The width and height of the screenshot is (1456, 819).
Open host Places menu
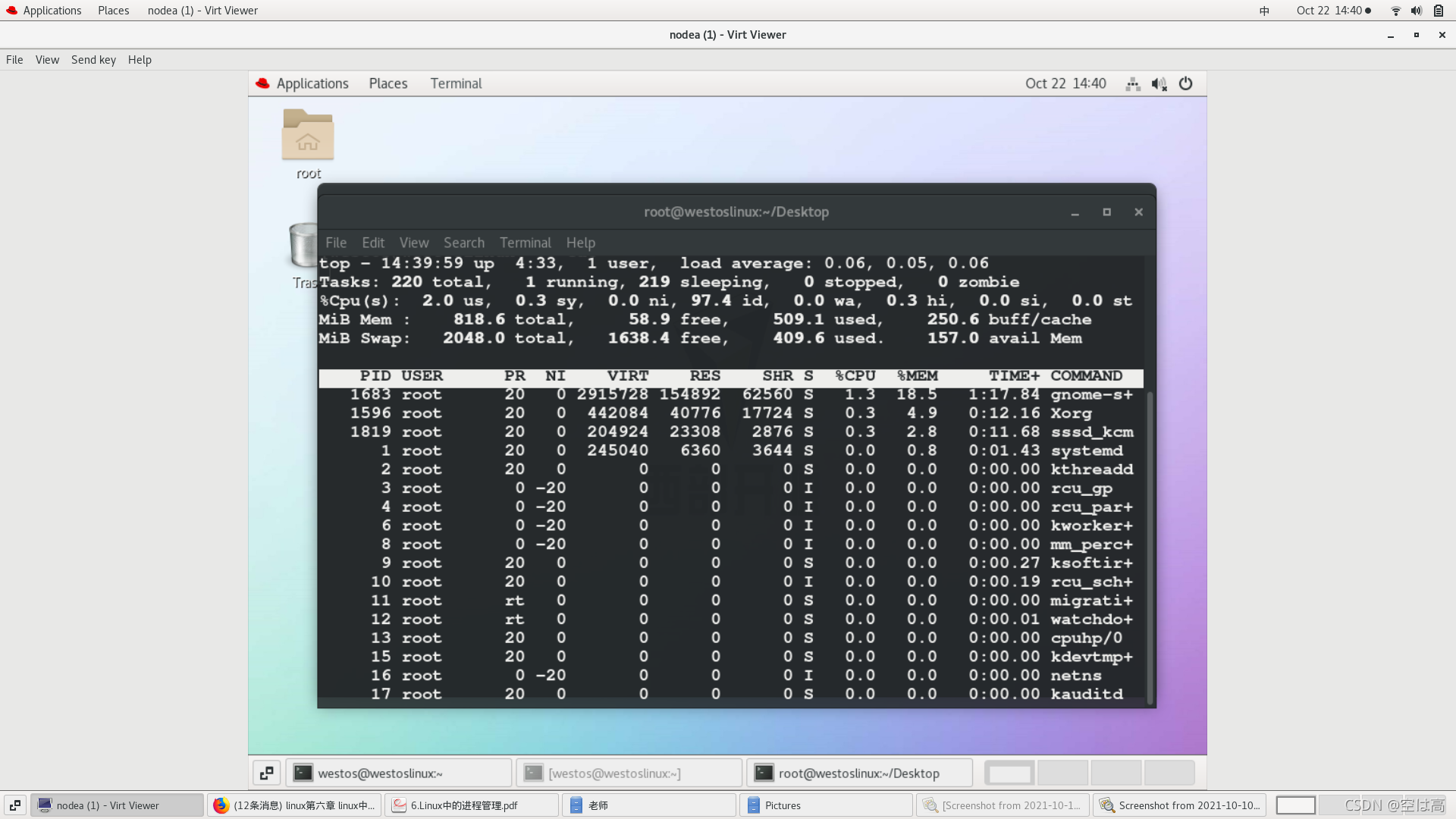coord(114,11)
